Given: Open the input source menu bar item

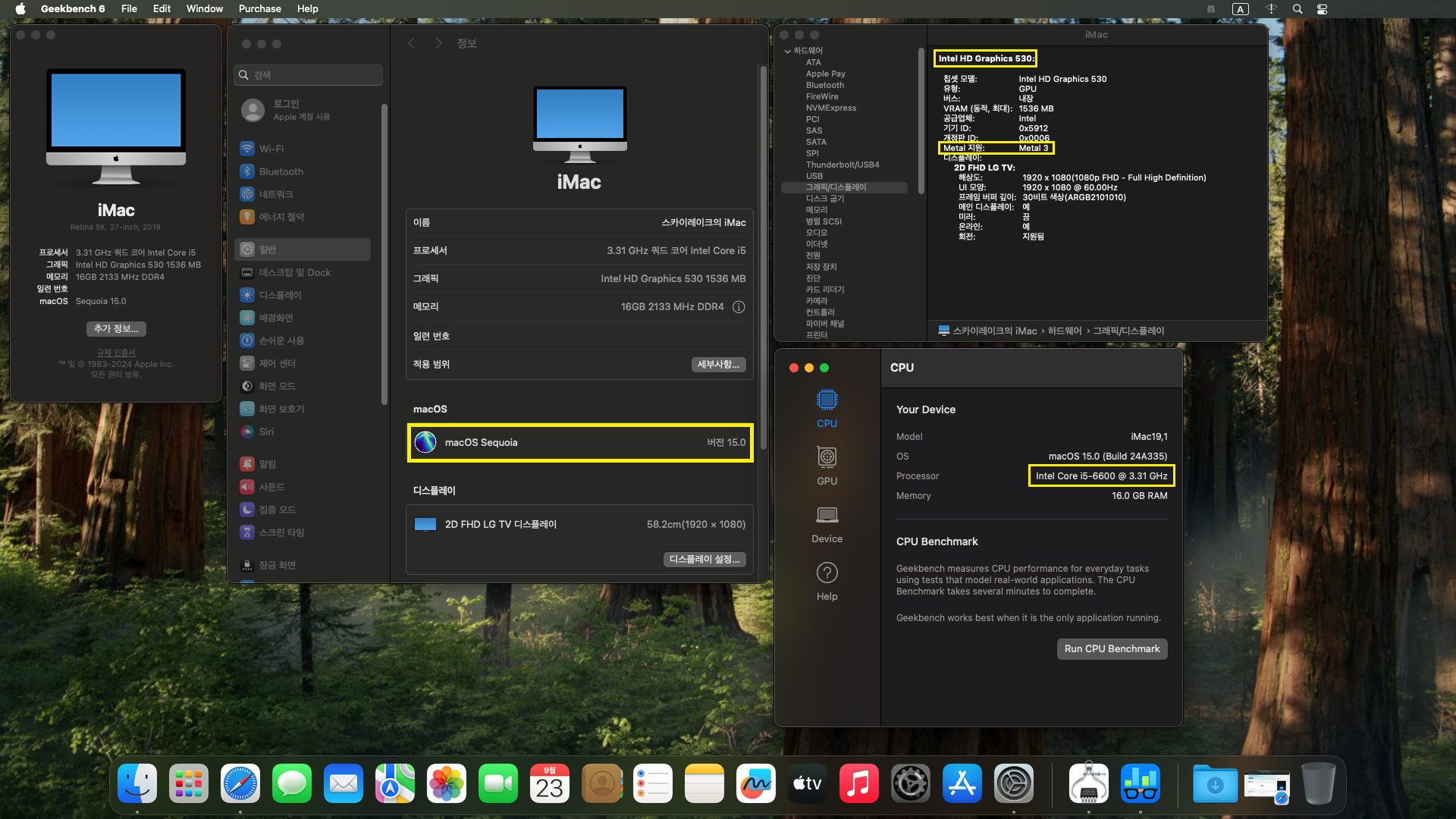Looking at the screenshot, I should [x=1241, y=9].
